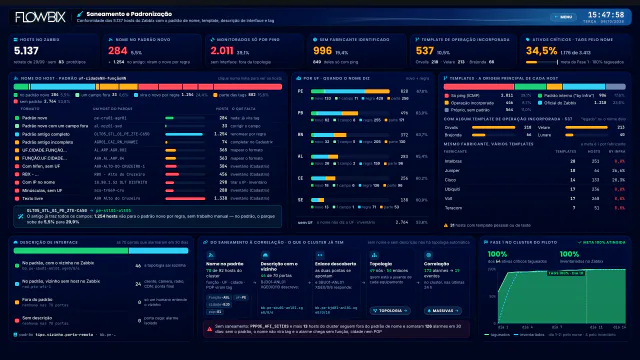Click the warning triangle in templates panel footer
This screenshot has width=640, height=360.
(446, 225)
